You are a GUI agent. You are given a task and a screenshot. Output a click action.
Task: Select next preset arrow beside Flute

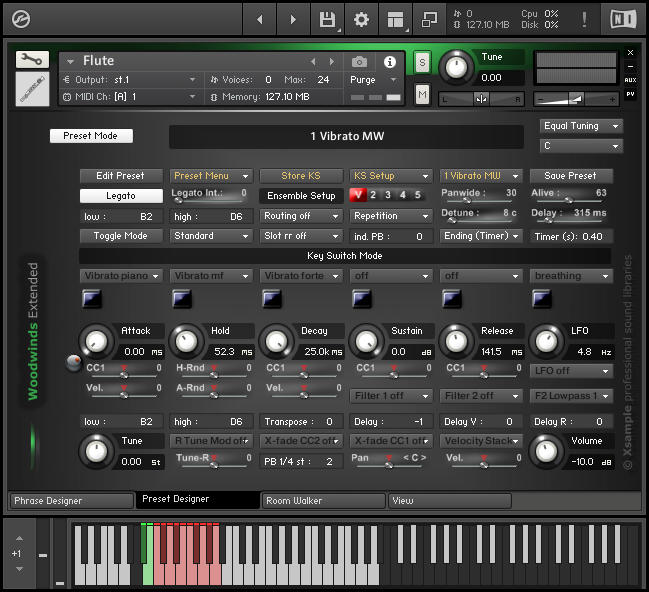click(332, 62)
